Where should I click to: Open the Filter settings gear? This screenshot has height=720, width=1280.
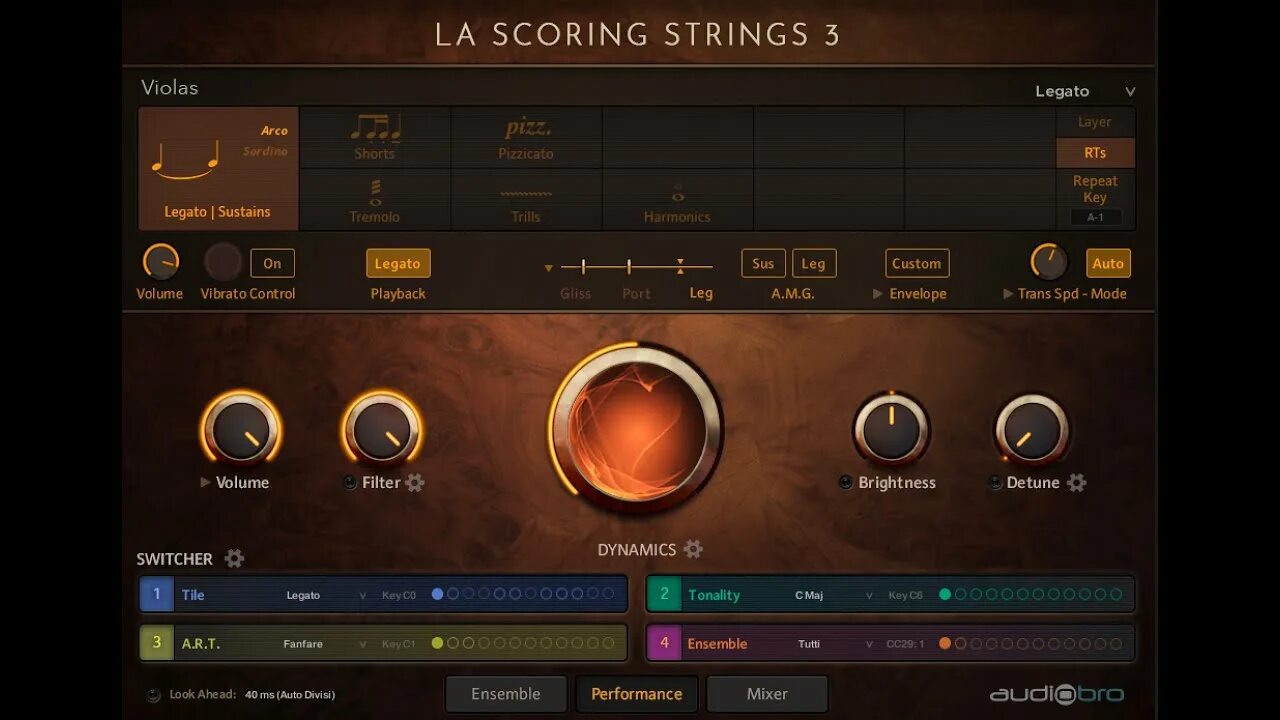415,483
